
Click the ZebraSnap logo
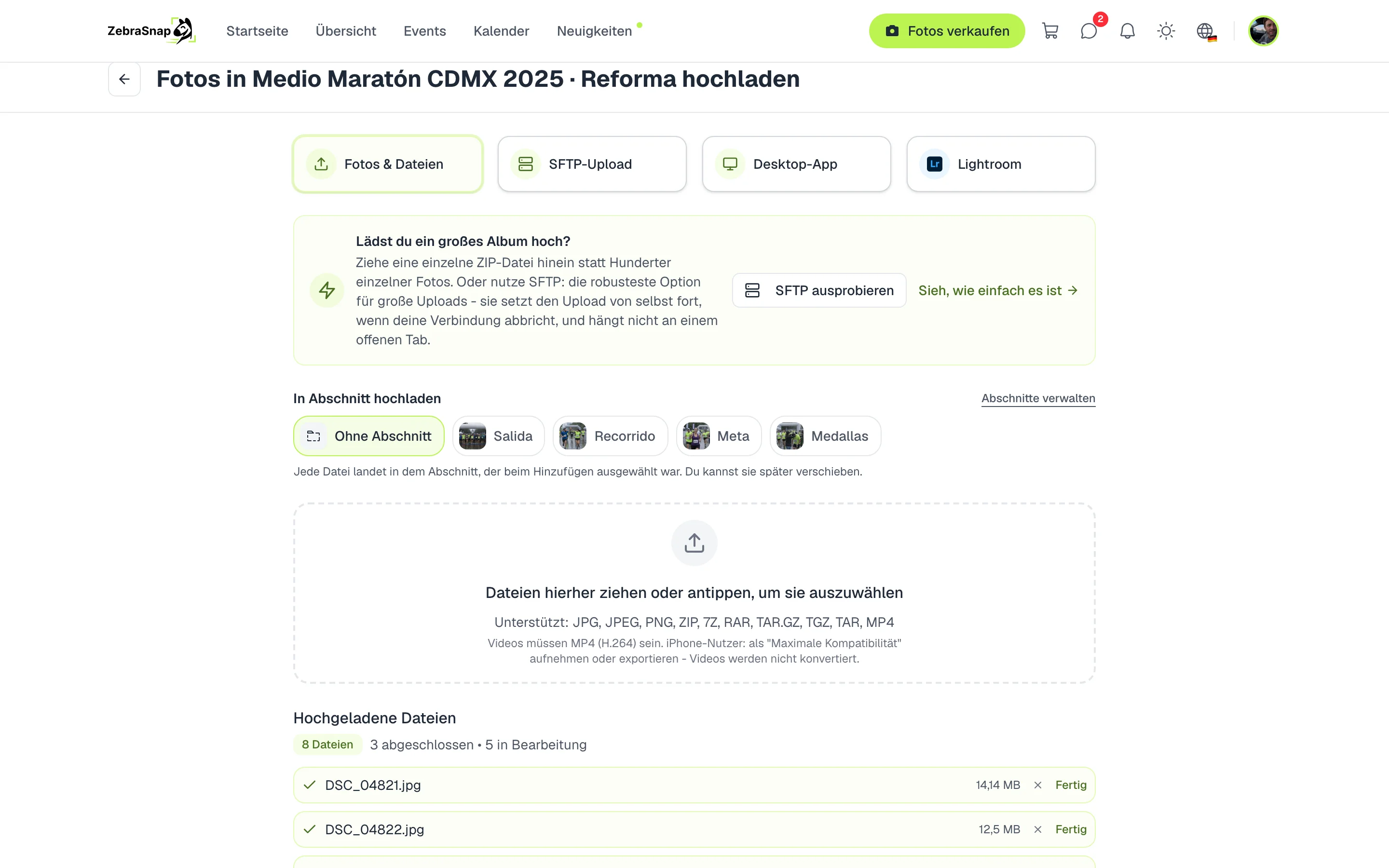pyautogui.click(x=151, y=31)
